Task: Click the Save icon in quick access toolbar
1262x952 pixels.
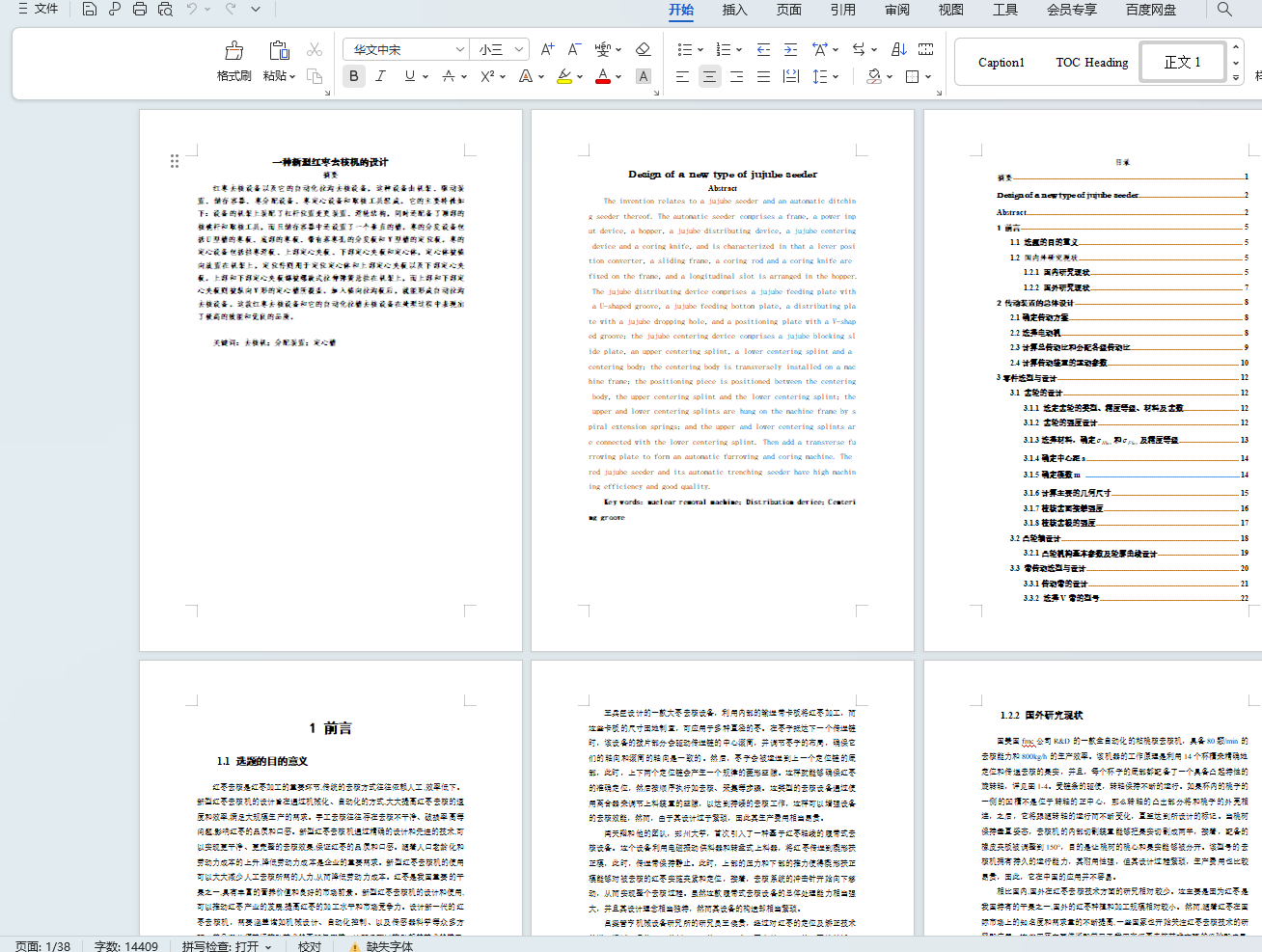Action: tap(90, 10)
